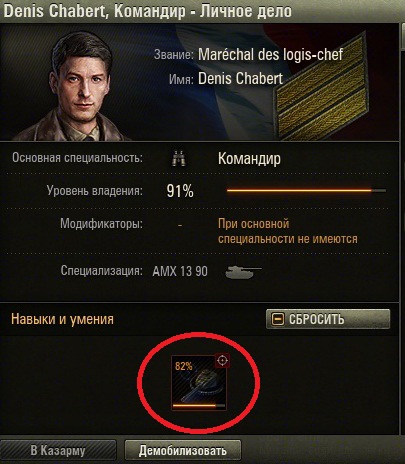Click the Командир primary specialty text

(x=249, y=159)
